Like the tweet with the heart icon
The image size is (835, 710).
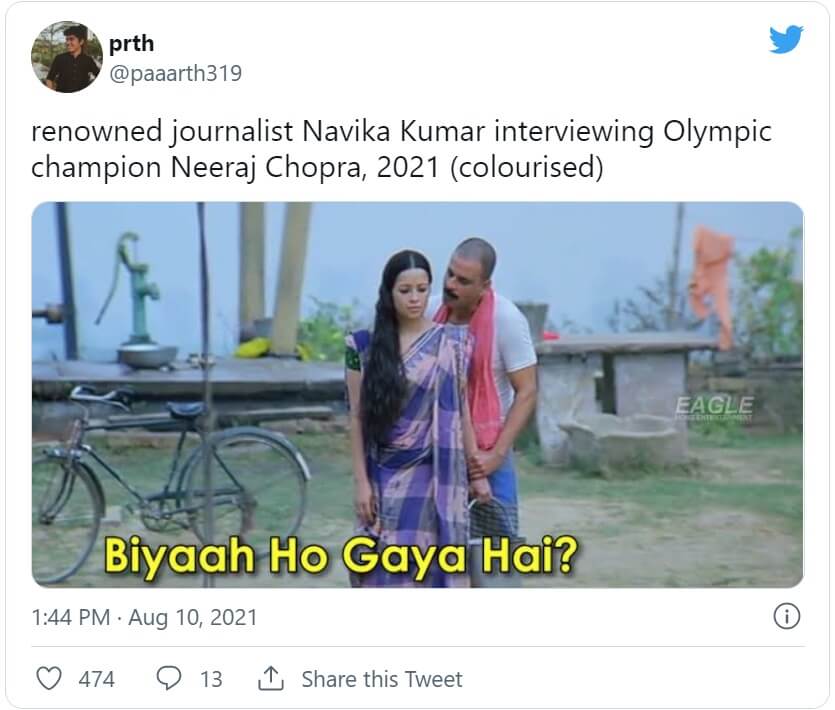click(49, 679)
